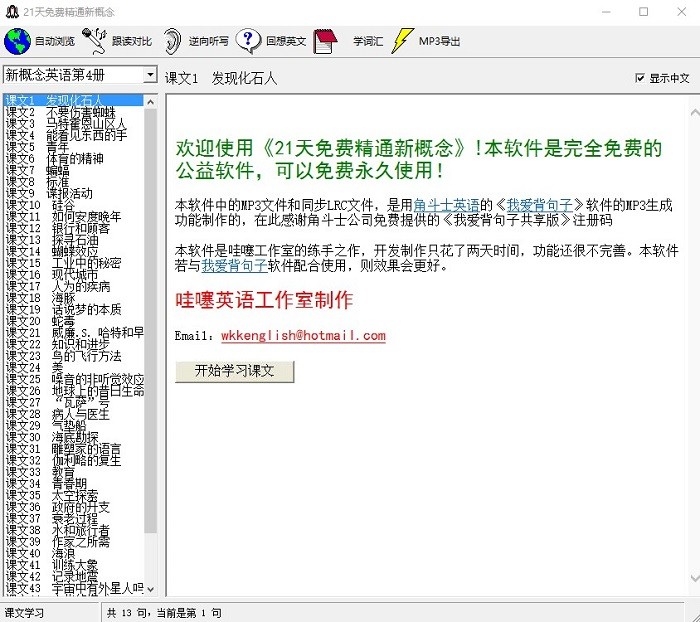Toggle the 显示中文 checkbox
The width and height of the screenshot is (700, 622).
(x=640, y=78)
